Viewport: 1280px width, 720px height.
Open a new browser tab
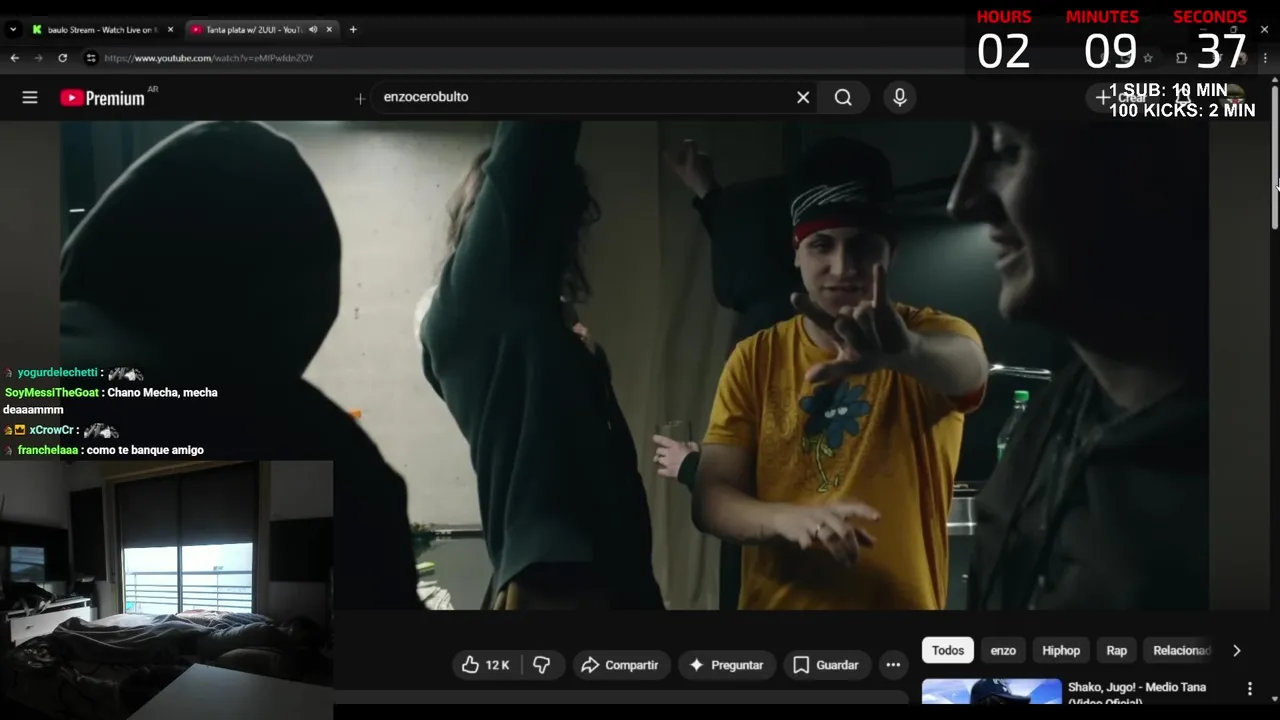(x=353, y=29)
